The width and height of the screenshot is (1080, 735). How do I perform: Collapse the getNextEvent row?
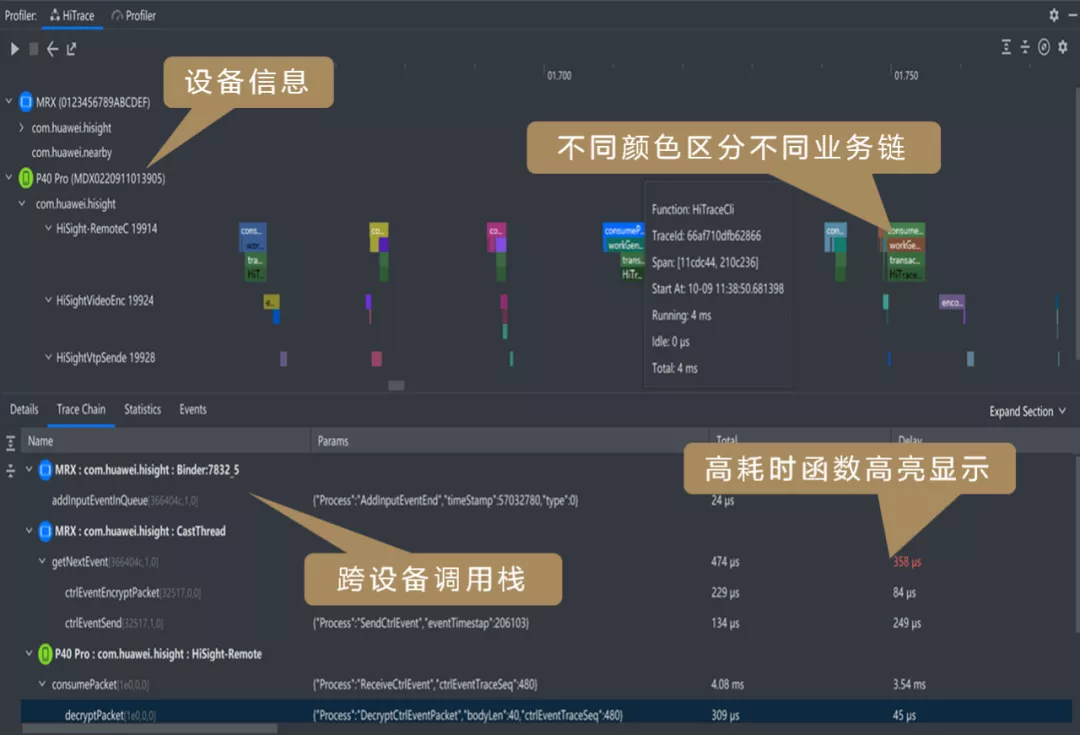pos(42,561)
